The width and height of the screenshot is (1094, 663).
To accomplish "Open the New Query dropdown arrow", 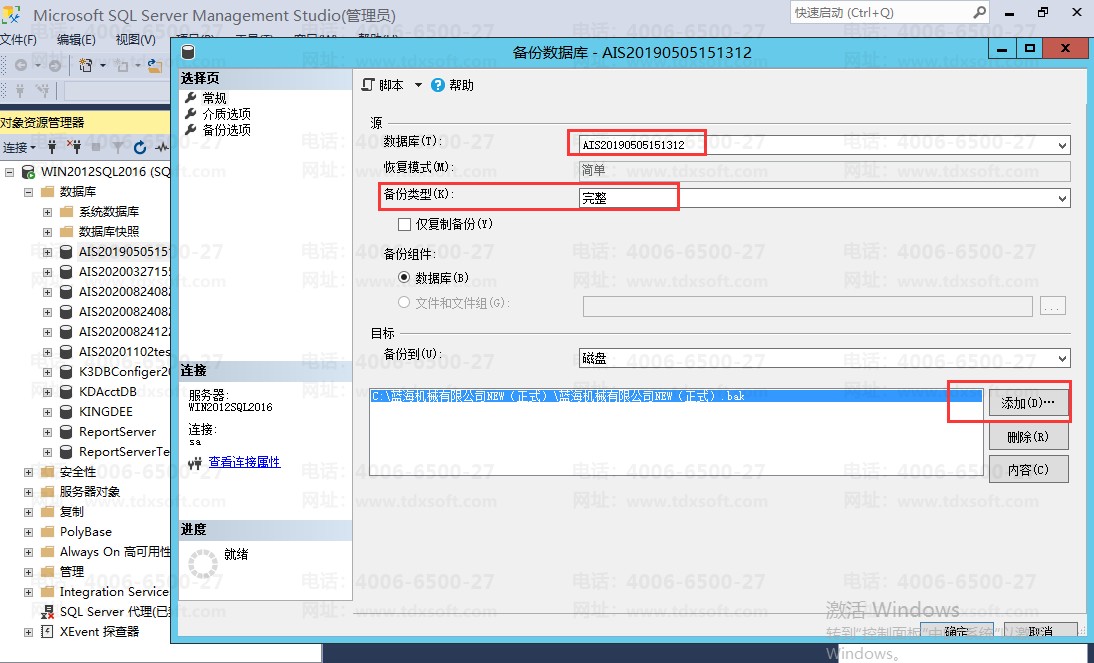I will [103, 65].
